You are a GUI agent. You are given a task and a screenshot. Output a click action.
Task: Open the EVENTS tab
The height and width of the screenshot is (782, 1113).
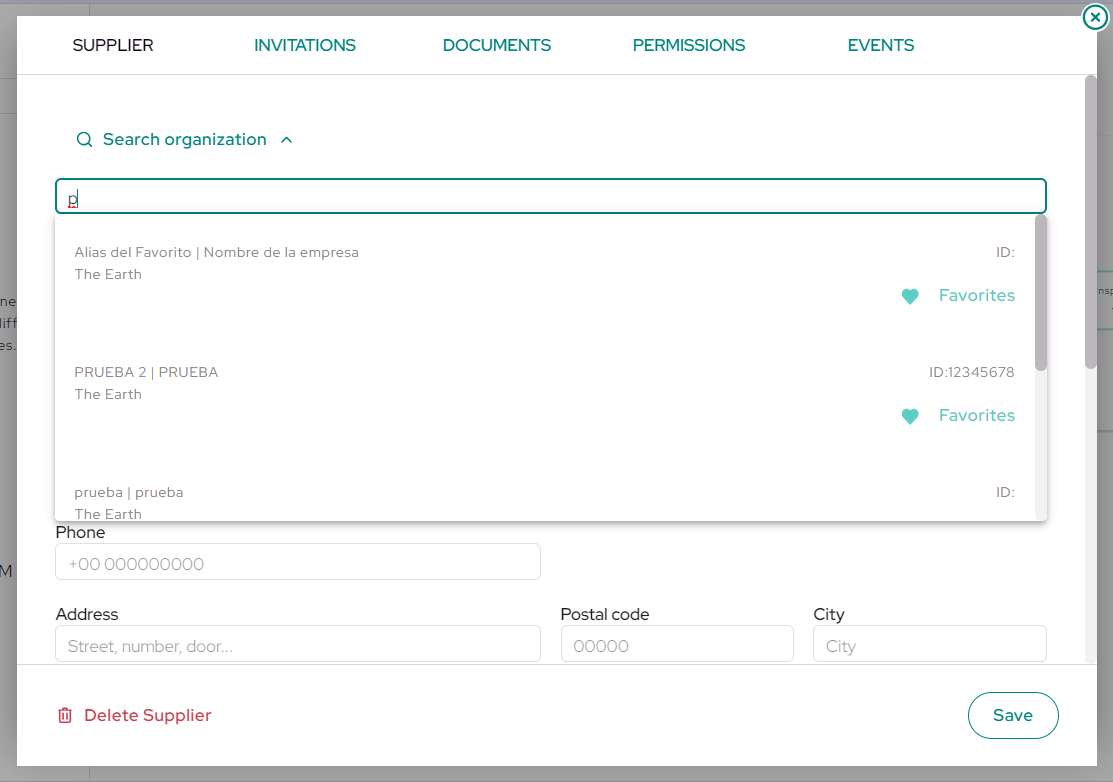point(881,45)
